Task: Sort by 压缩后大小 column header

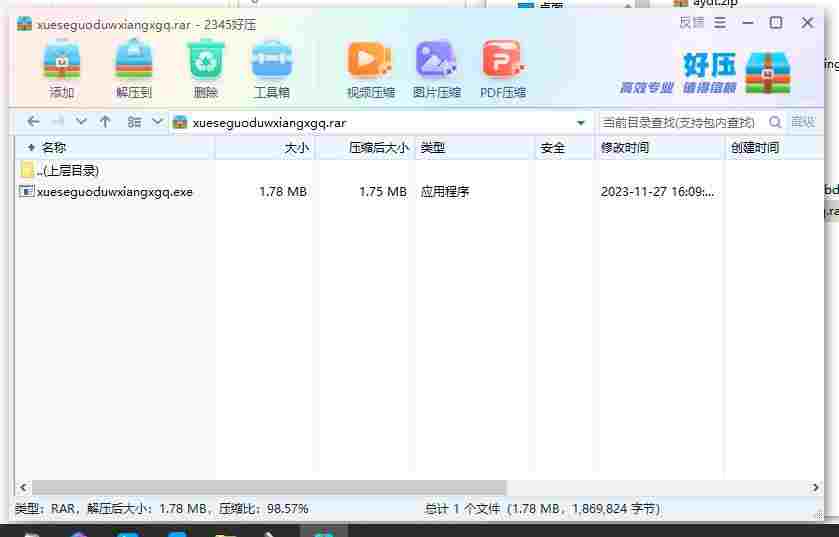Action: point(366,148)
